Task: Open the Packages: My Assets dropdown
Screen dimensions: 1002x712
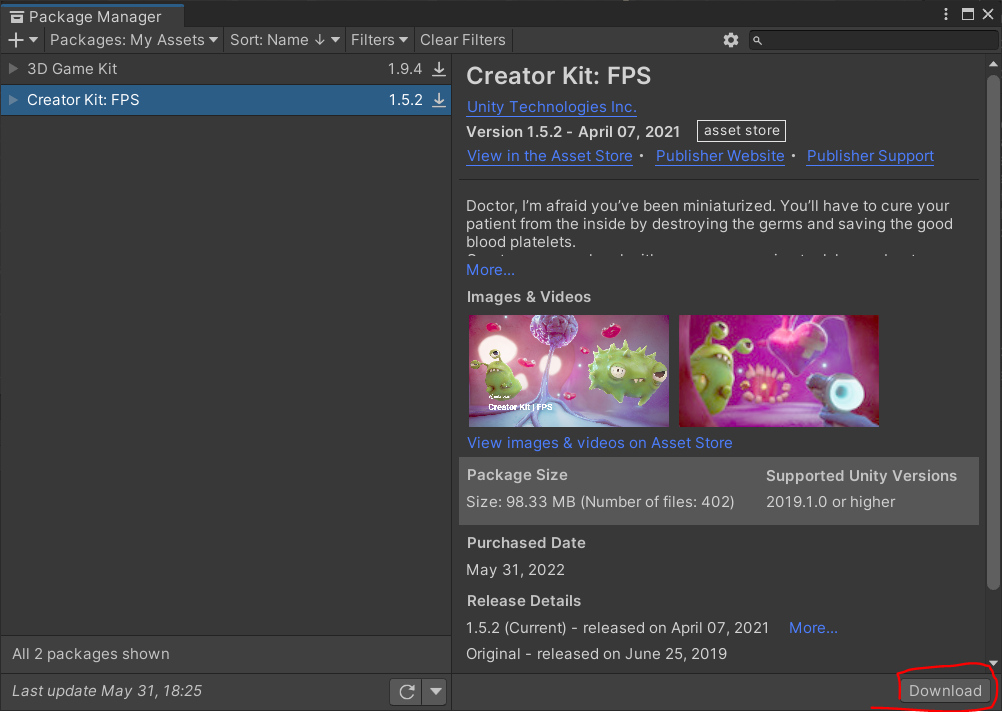Action: [x=134, y=40]
